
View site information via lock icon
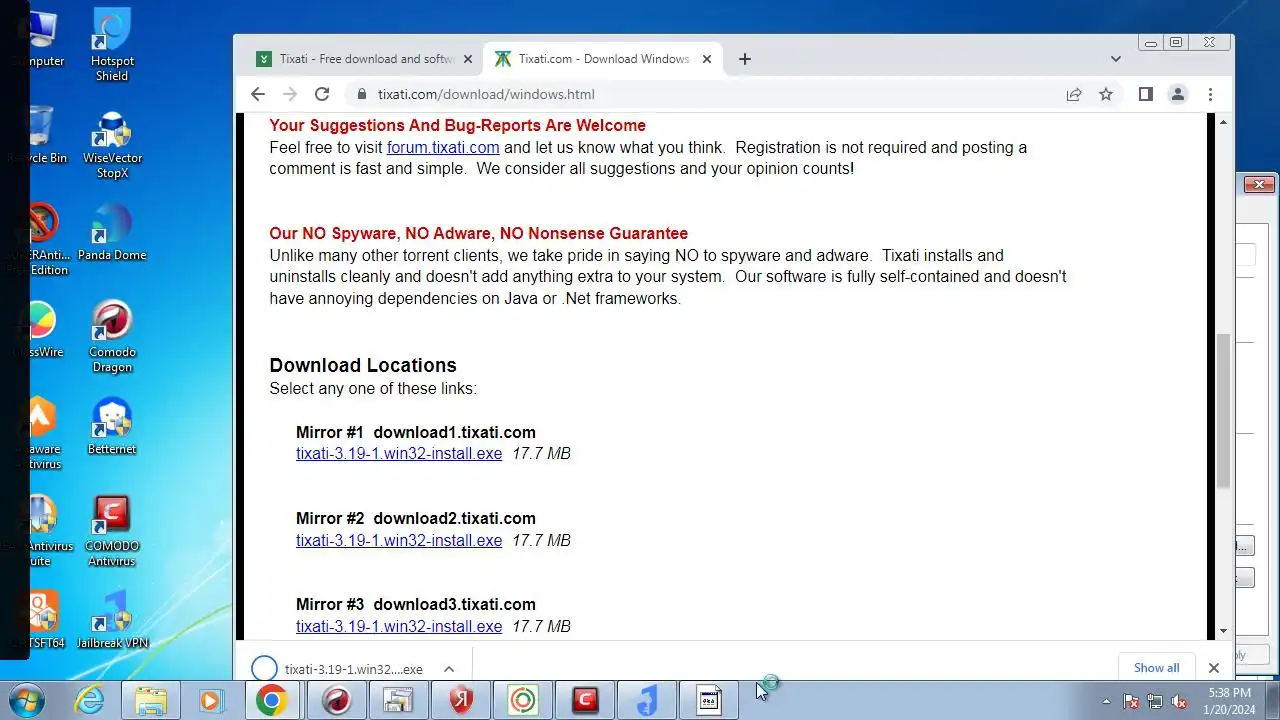coord(361,94)
